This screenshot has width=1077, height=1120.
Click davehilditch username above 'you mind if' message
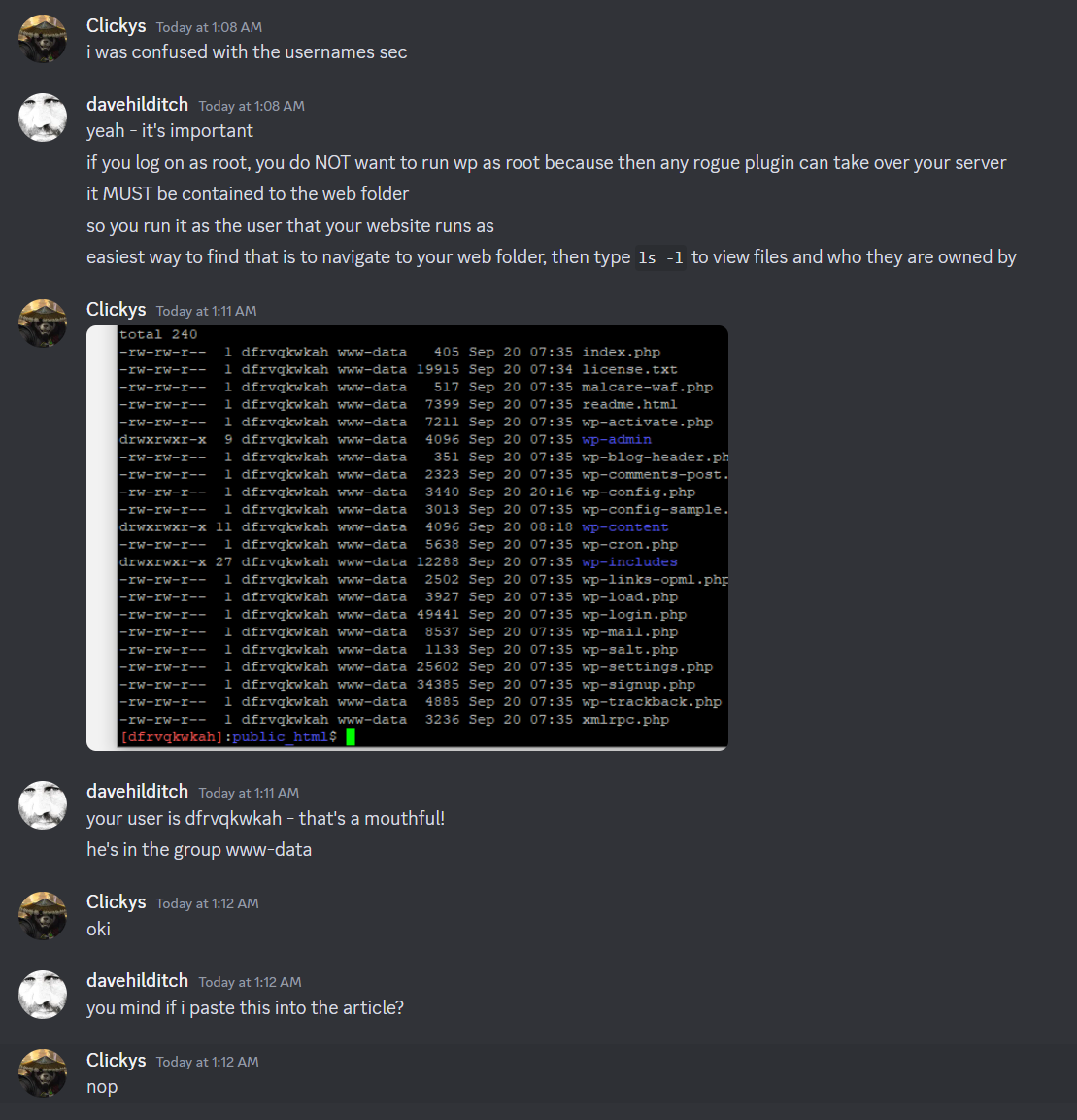[x=137, y=981]
